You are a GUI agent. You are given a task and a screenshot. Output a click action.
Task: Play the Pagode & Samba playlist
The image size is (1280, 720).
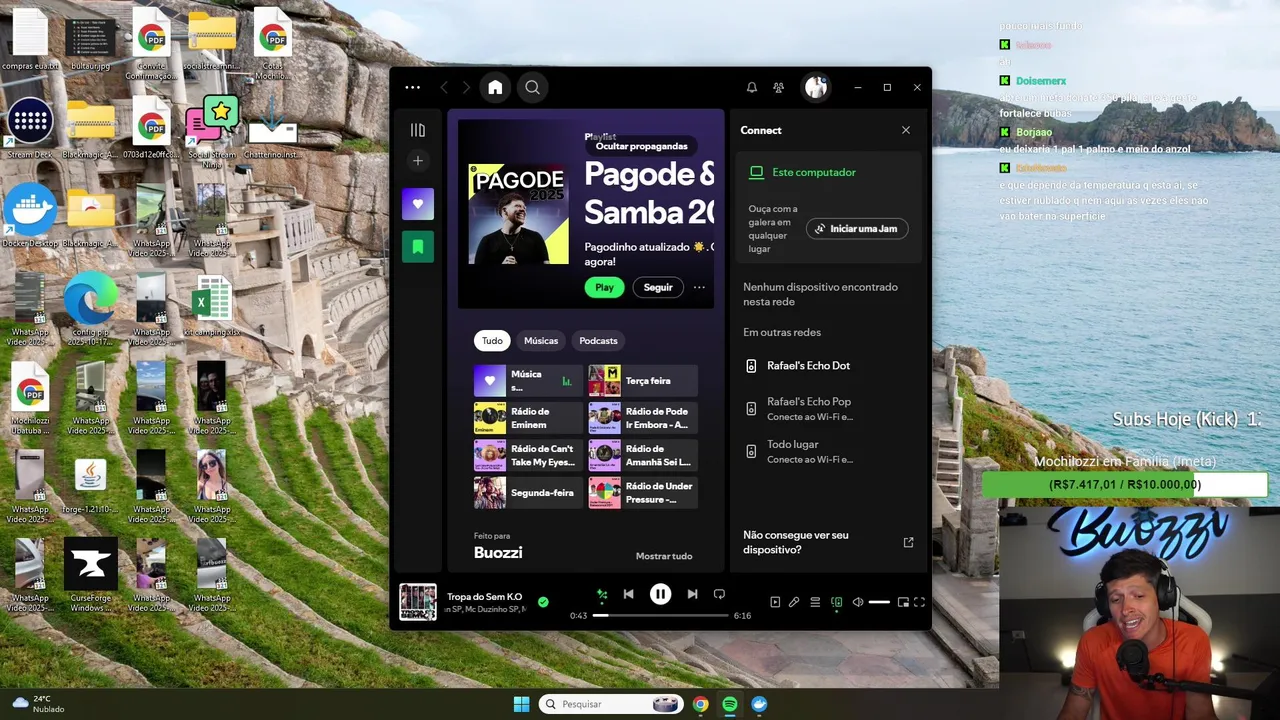(604, 287)
